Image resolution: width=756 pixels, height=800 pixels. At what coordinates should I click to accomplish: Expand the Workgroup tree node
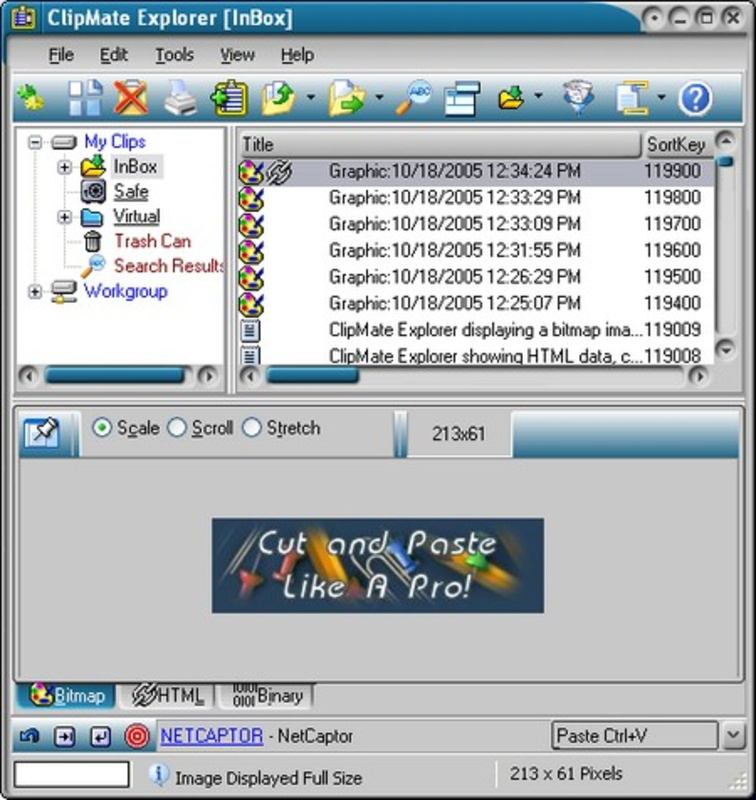coord(35,292)
